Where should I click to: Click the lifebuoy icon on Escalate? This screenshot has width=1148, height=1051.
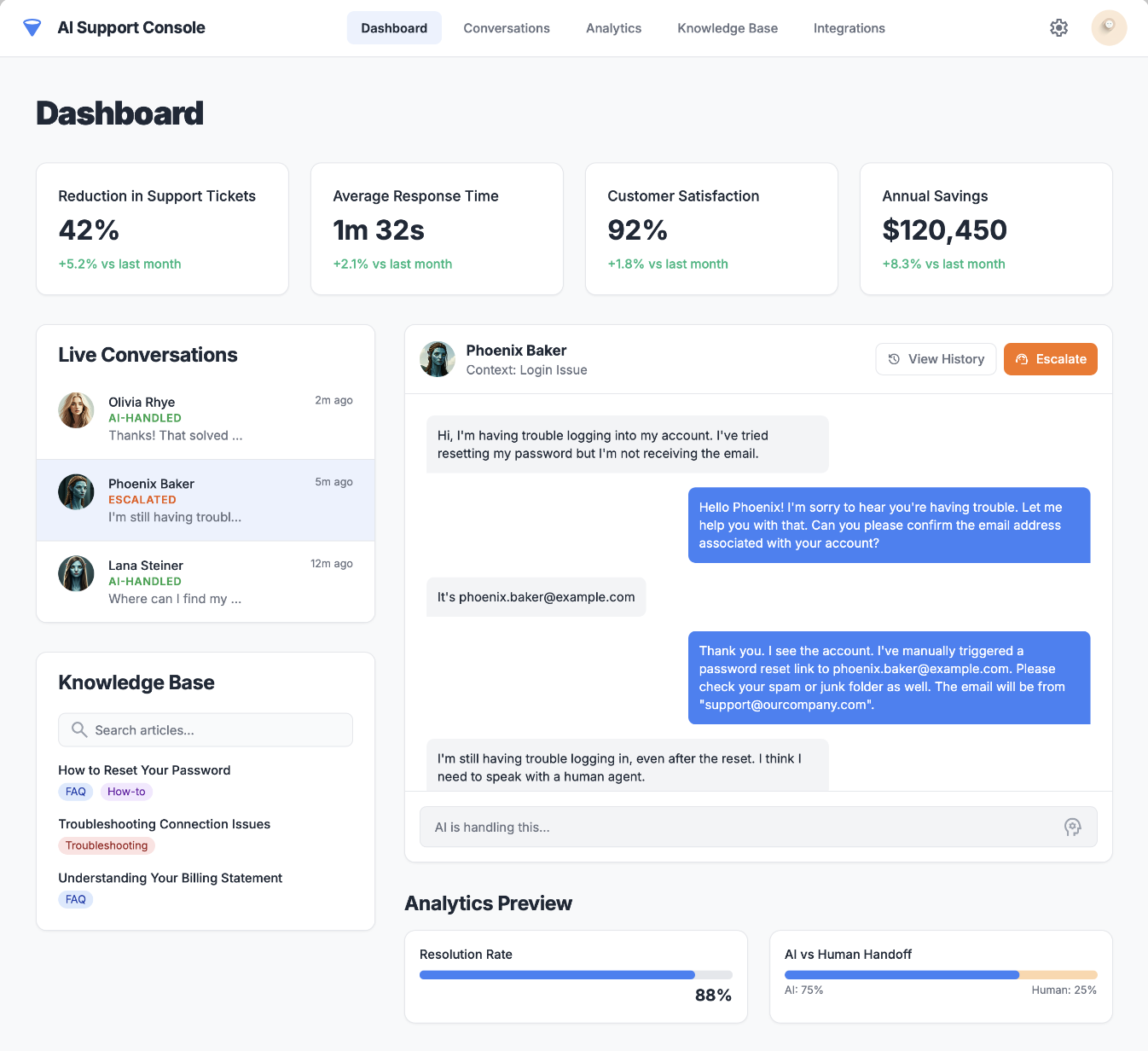[1022, 359]
